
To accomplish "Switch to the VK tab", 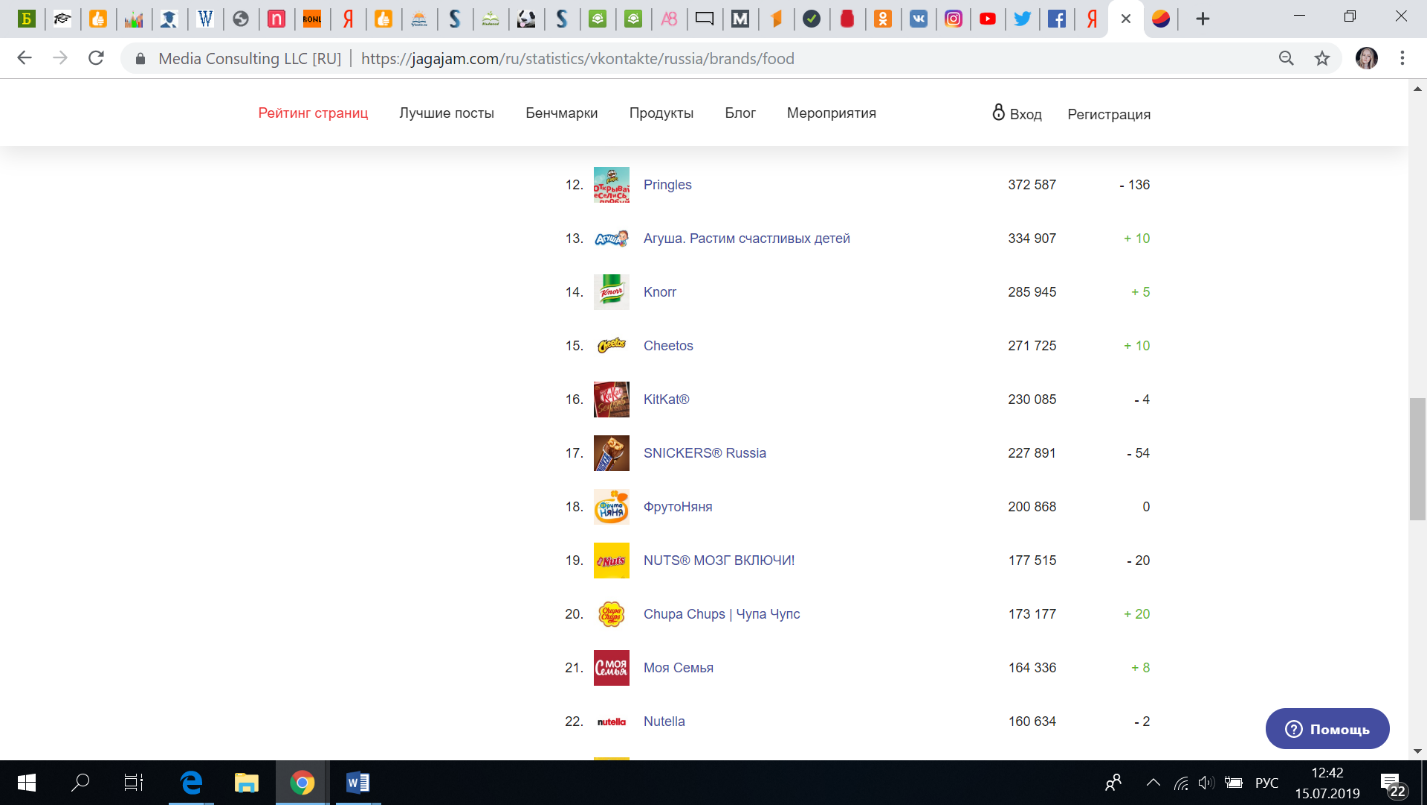I will 918,19.
